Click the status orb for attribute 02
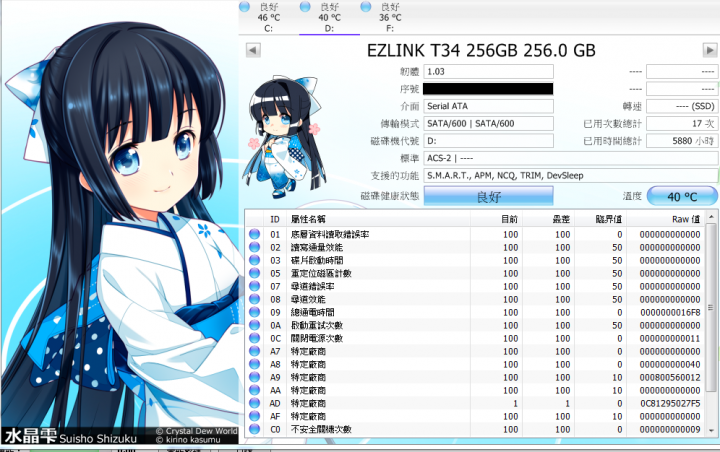Viewport: 720px width, 452px height. pos(254,247)
